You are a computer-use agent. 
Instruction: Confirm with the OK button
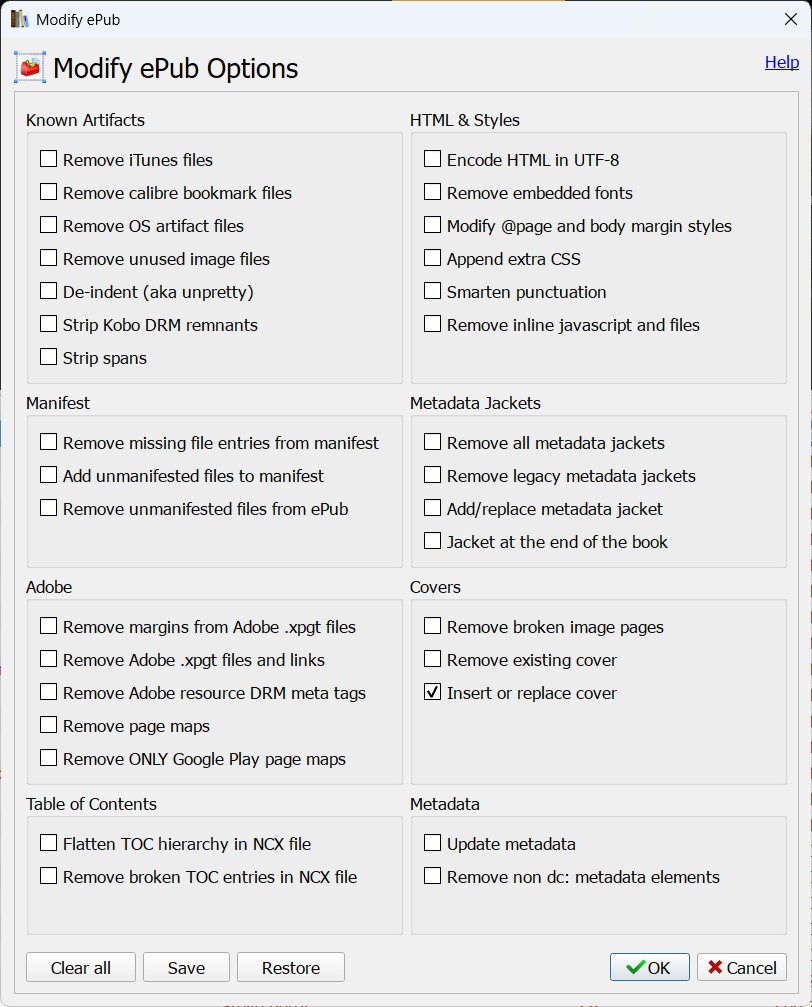pyautogui.click(x=649, y=967)
